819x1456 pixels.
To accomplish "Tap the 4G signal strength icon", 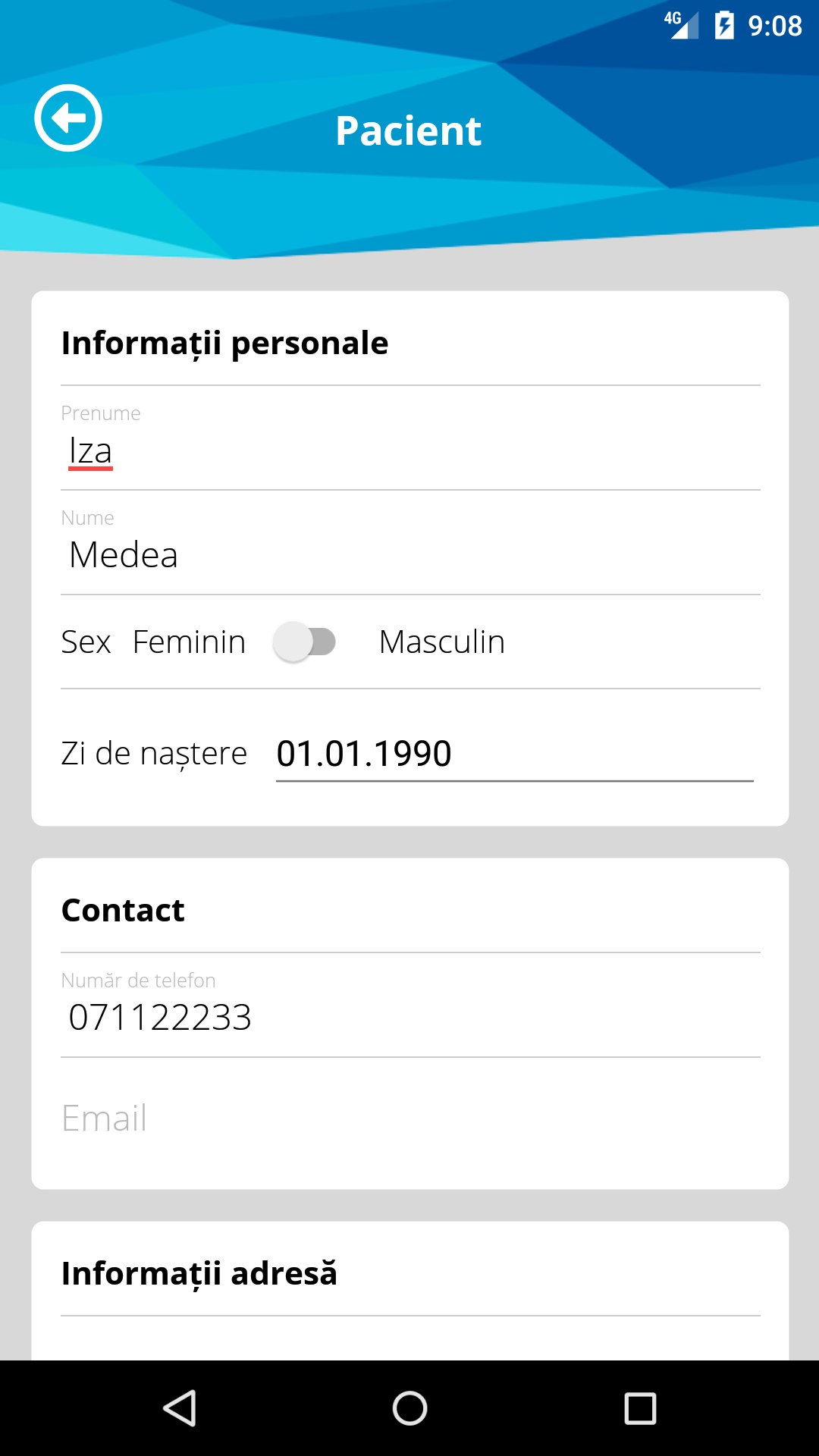I will pyautogui.click(x=681, y=24).
